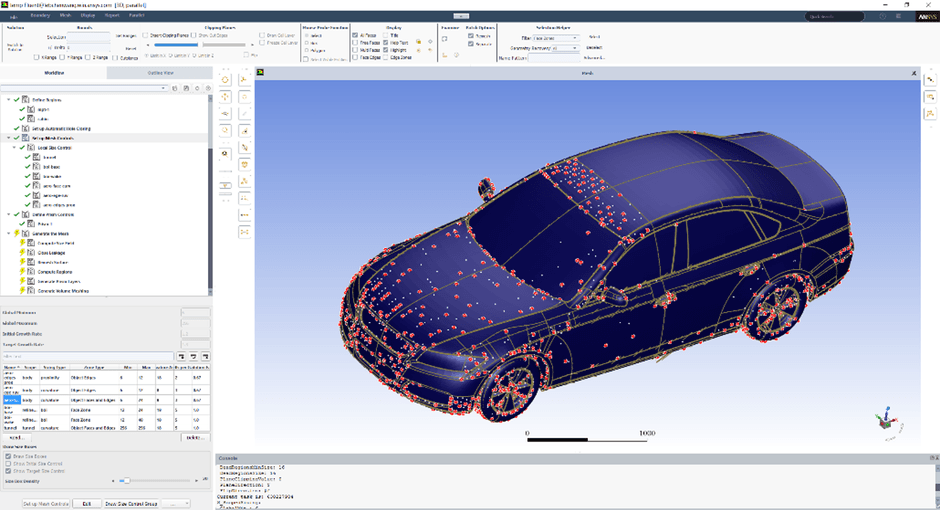Viewport: 940px width, 510px height.
Task: Click the Quick Search field
Action: [836, 16]
